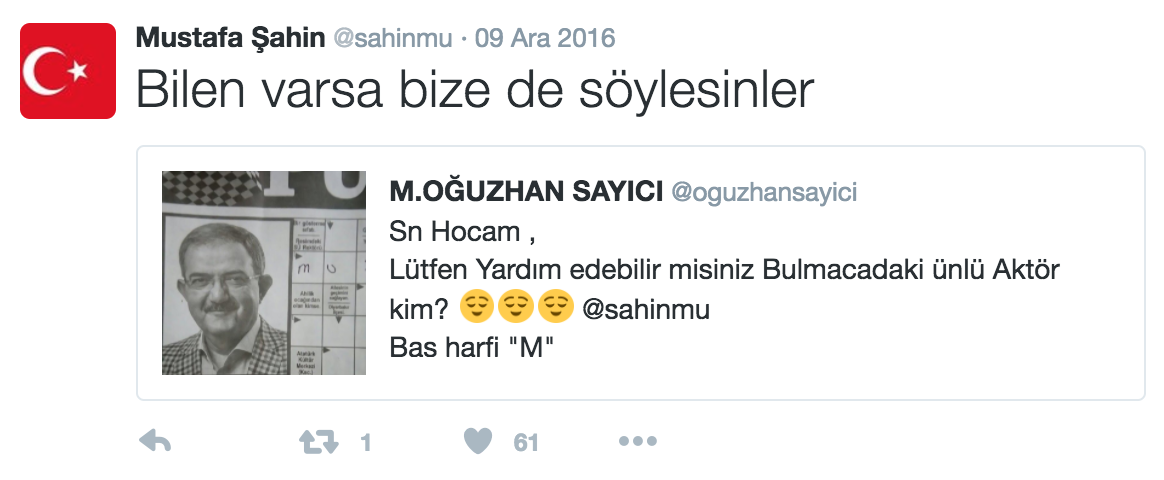The image size is (1164, 480).
Task: Like the tweet with heart icon
Action: point(478,441)
